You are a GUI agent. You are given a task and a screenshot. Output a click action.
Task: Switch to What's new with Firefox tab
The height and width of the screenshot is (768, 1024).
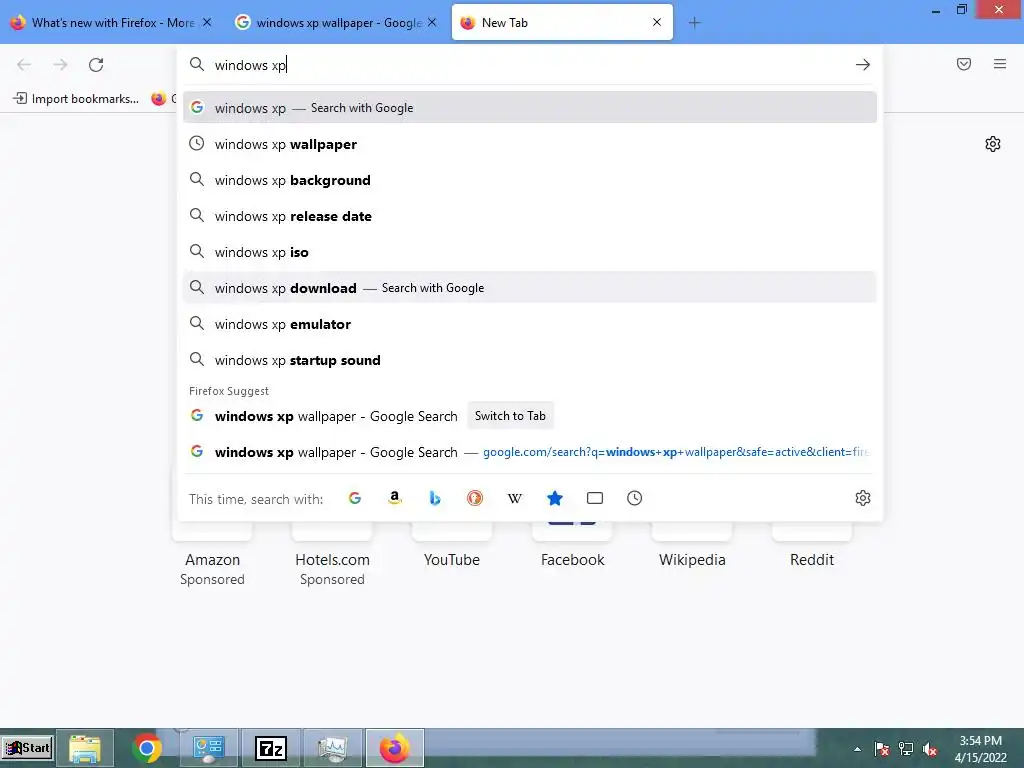112,23
